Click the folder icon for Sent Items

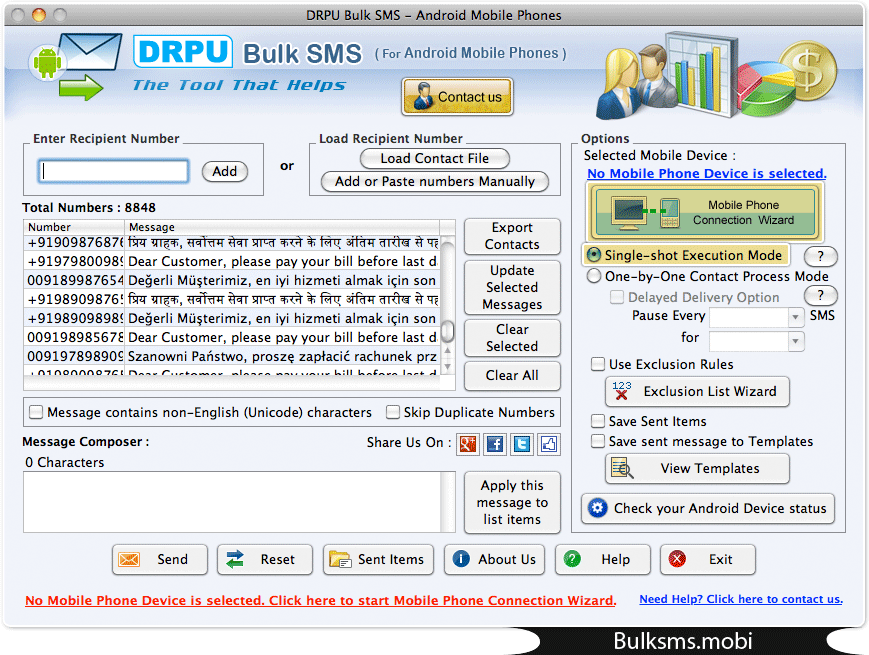pos(340,559)
